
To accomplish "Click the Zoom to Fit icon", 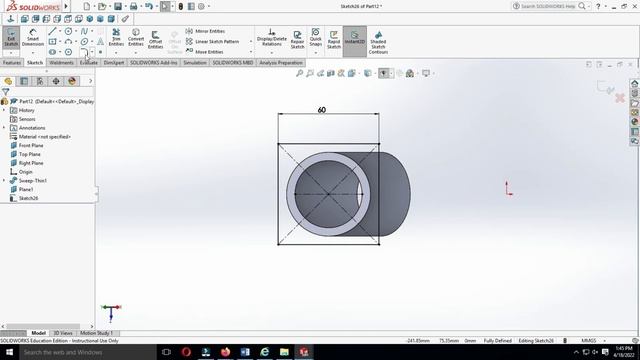I will (x=299, y=73).
